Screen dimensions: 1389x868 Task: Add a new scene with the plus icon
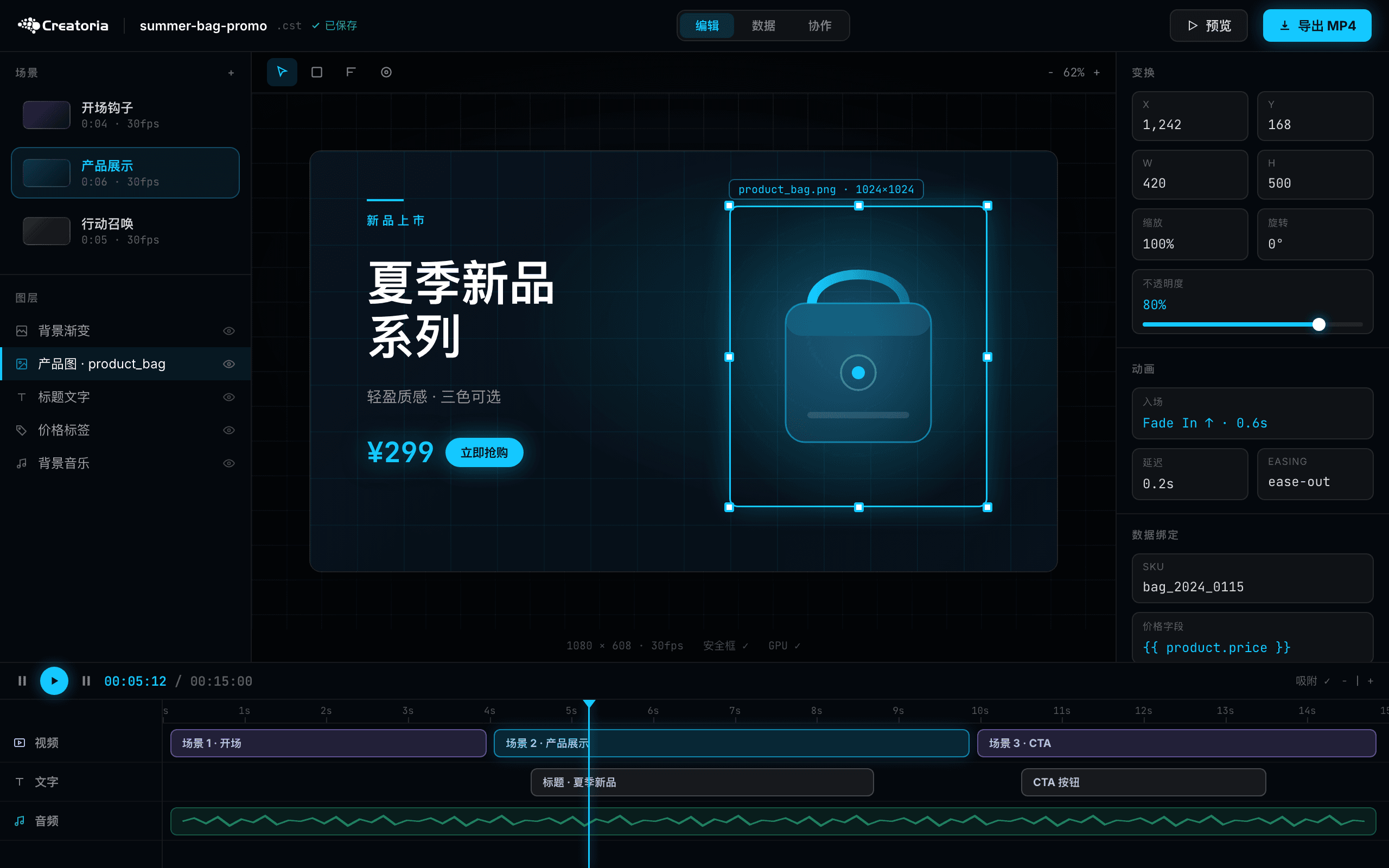coord(231,73)
